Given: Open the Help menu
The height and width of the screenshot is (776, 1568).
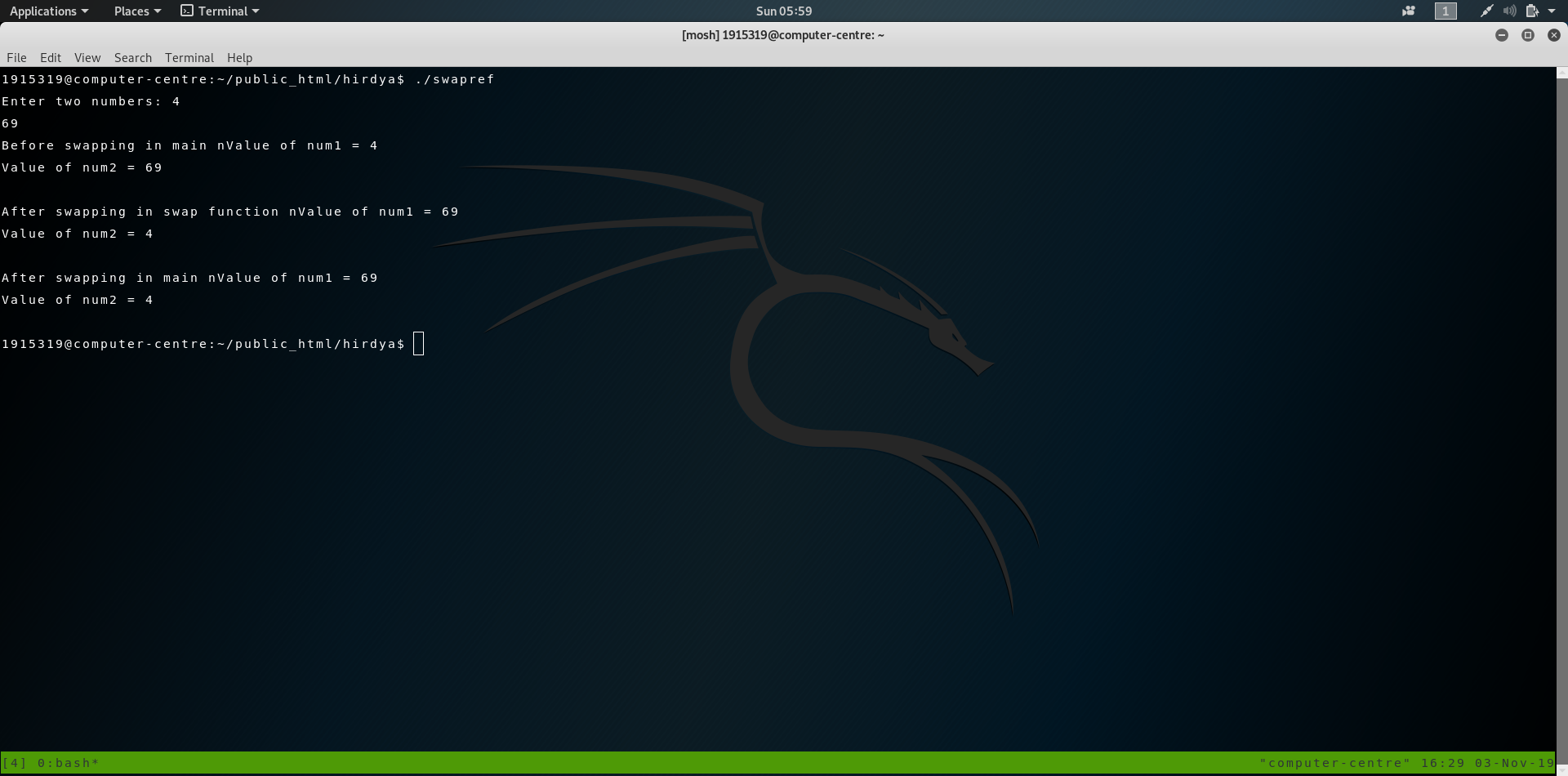Looking at the screenshot, I should coord(239,57).
